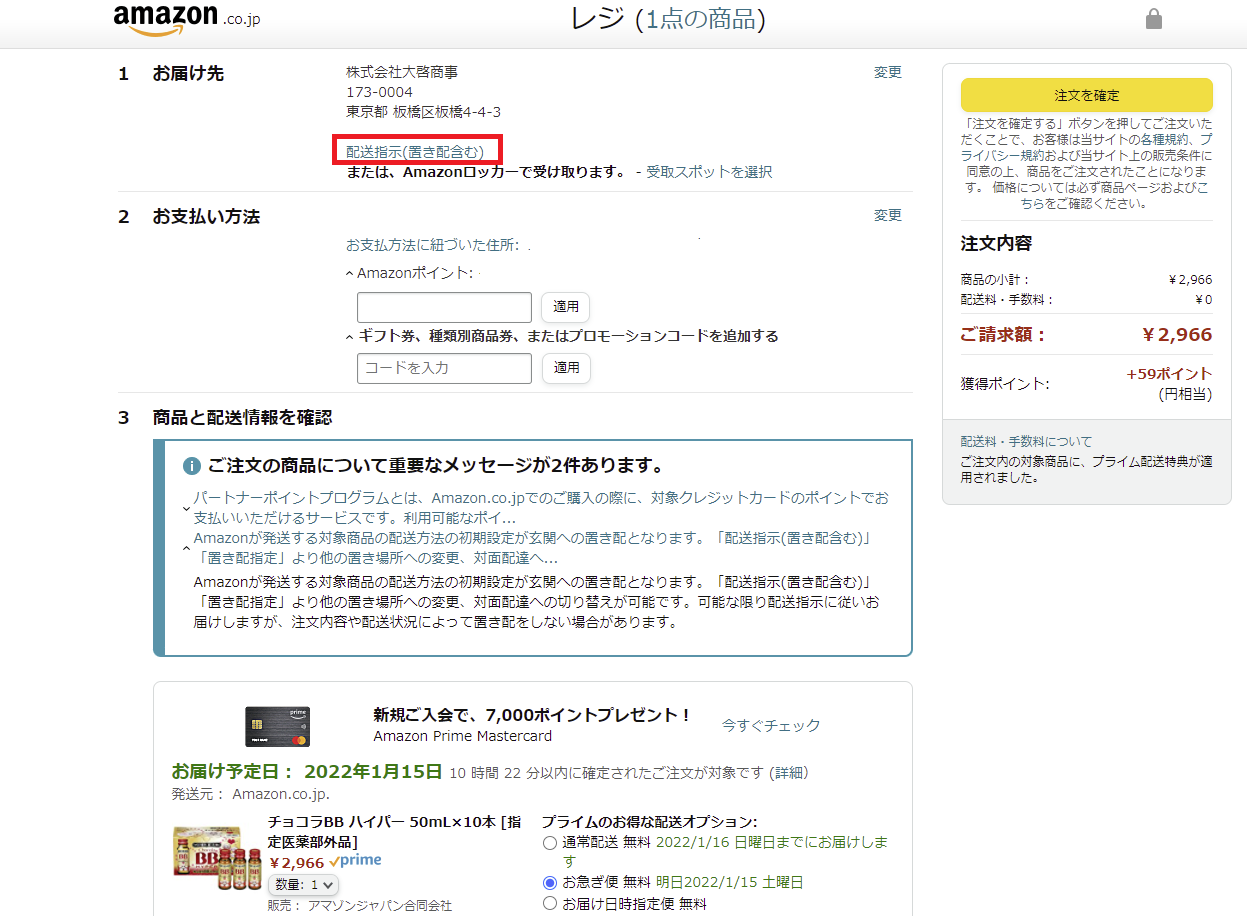
Task: Apply the Amazonポイント amount
Action: click(566, 307)
